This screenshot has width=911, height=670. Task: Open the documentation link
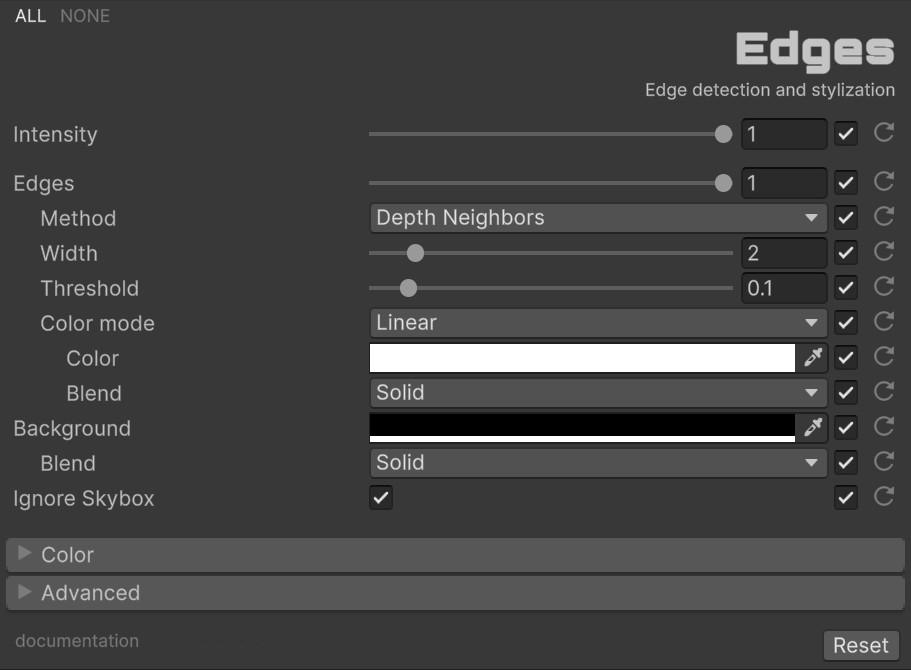point(77,641)
